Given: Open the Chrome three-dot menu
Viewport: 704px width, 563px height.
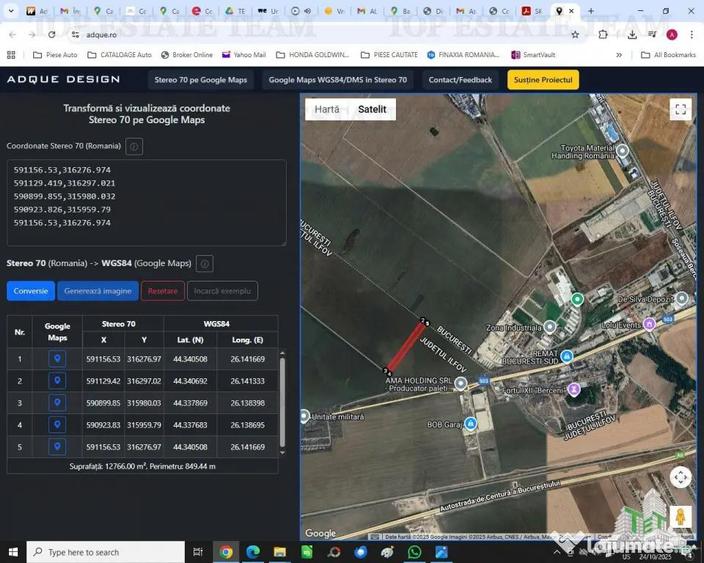Looking at the screenshot, I should coord(691,35).
